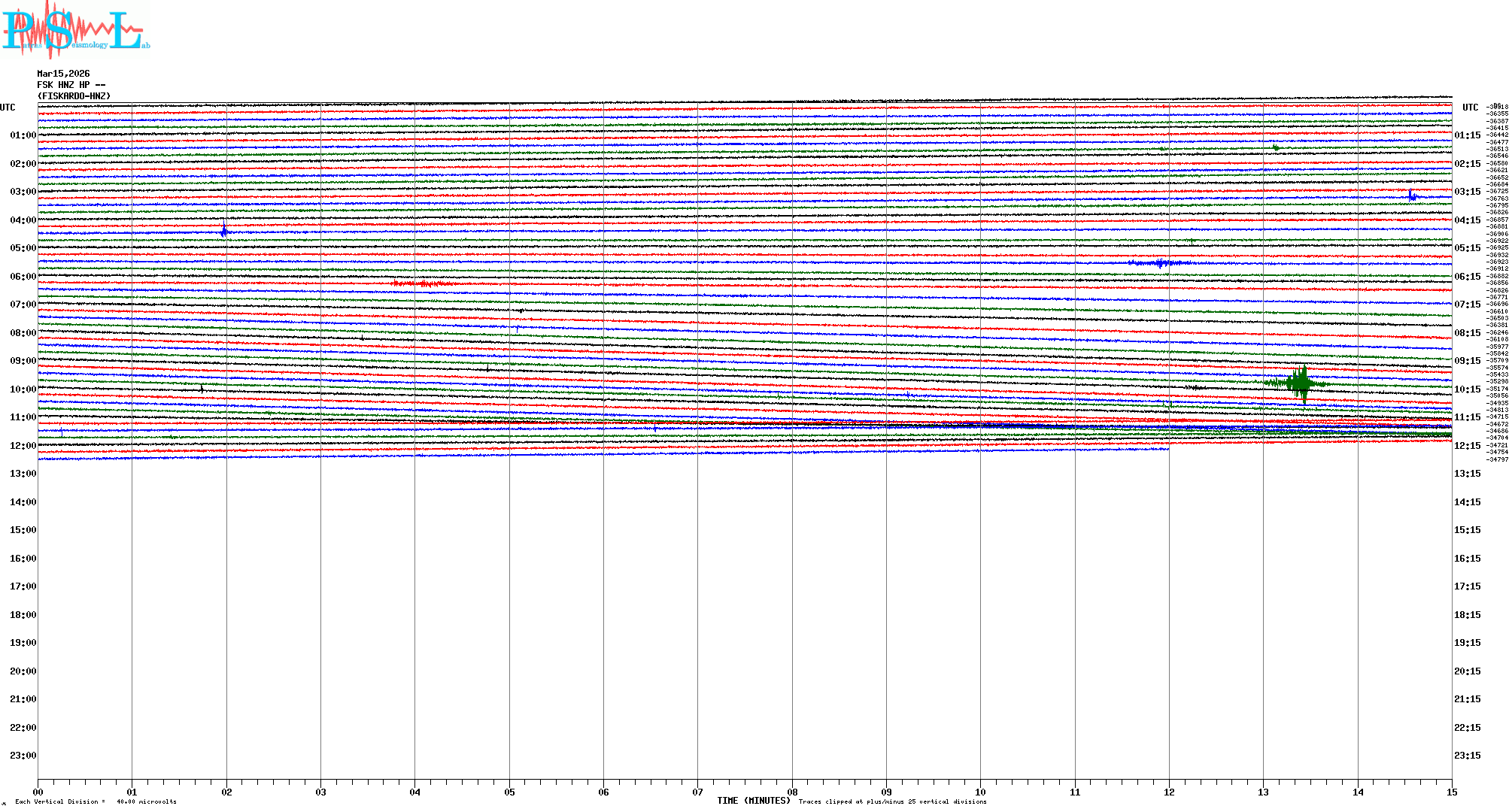
Task: Click the 23:00 hour label on left
Action: [23, 756]
